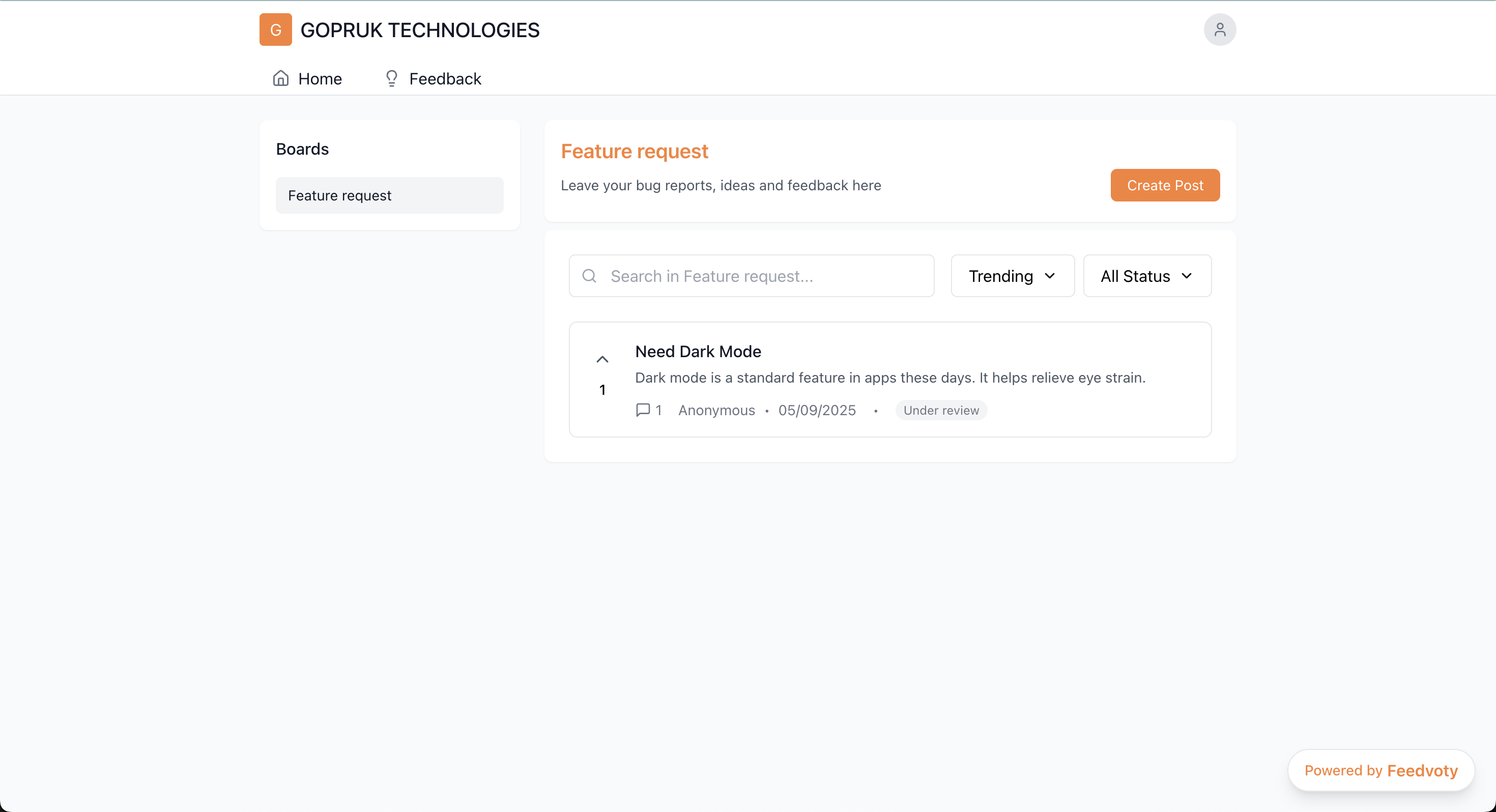Click the Home house icon
The height and width of the screenshot is (812, 1496).
click(x=280, y=78)
